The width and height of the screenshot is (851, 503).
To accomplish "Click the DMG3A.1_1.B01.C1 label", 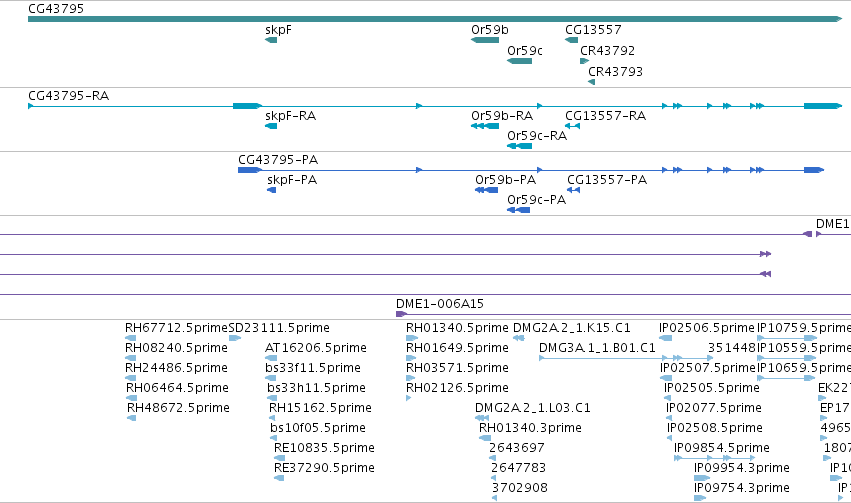I will click(x=598, y=348).
